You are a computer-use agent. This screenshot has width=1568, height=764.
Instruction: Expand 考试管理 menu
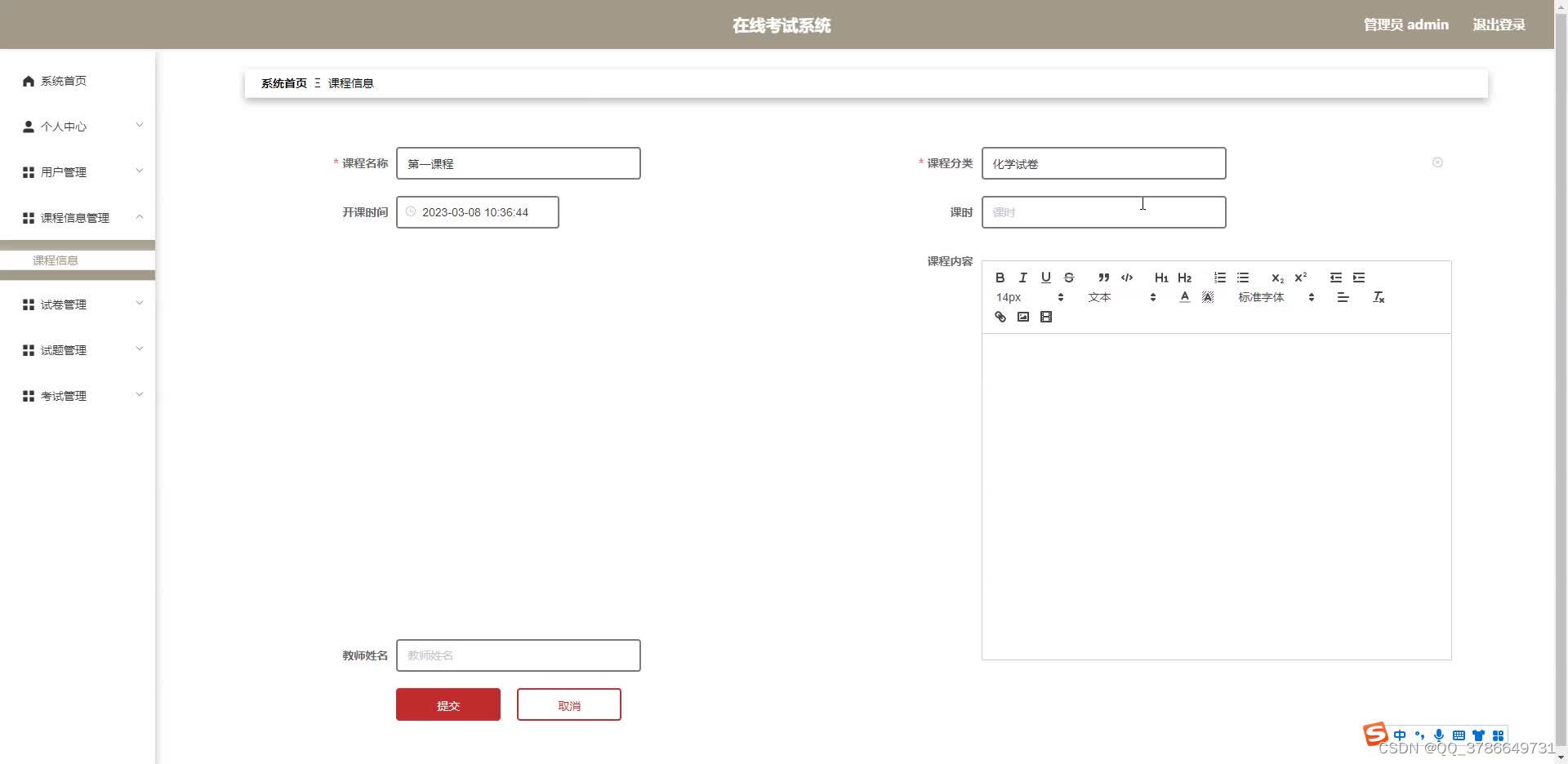click(78, 395)
